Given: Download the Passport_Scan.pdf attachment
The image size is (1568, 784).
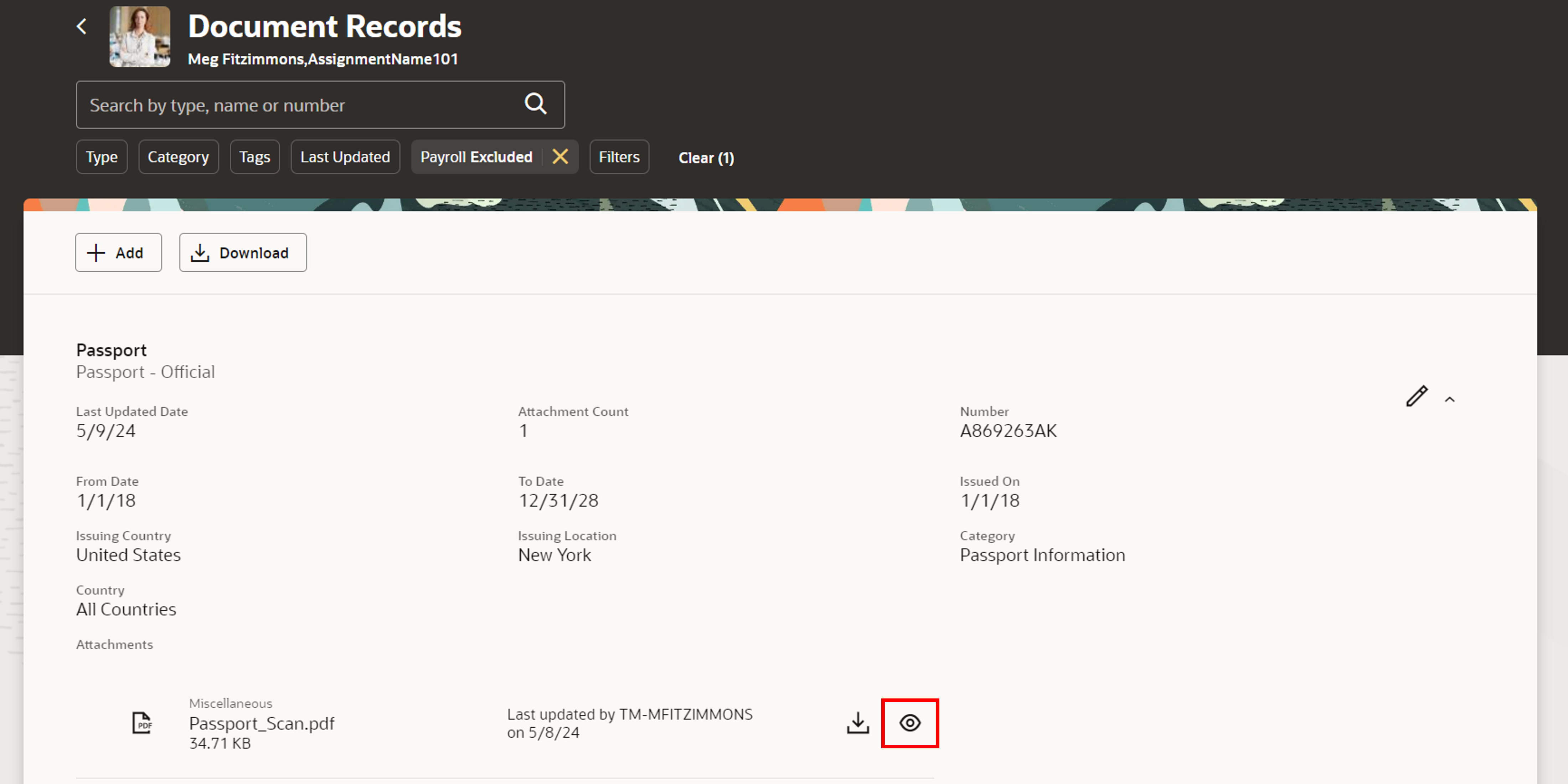Looking at the screenshot, I should pos(858,723).
